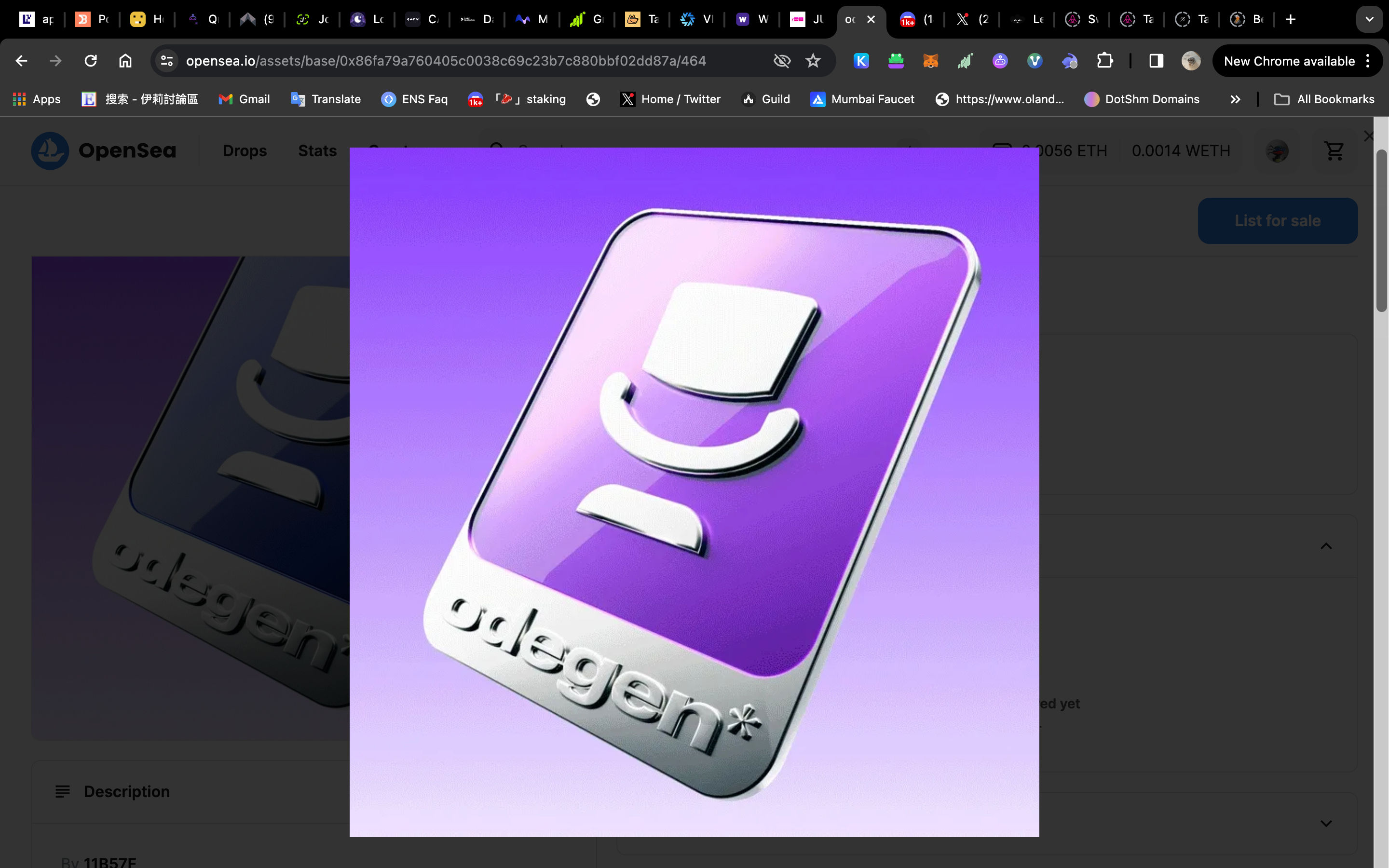Close the image preview overlay
Viewport: 1389px width, 868px height.
(1368, 136)
